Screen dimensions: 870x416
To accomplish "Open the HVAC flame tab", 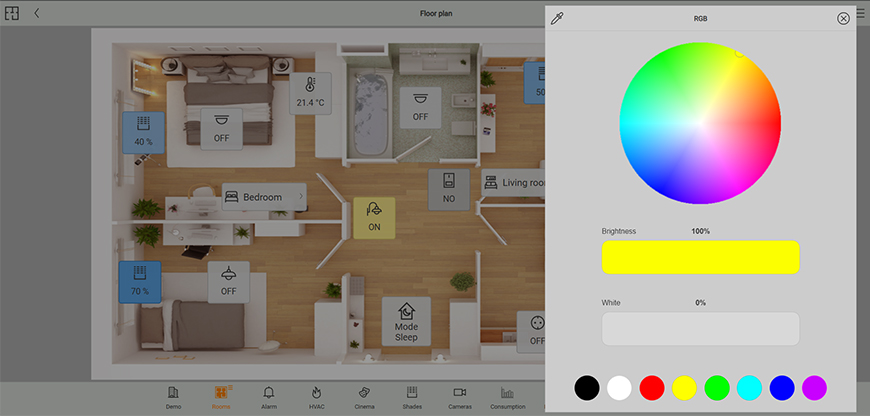I will [x=315, y=397].
